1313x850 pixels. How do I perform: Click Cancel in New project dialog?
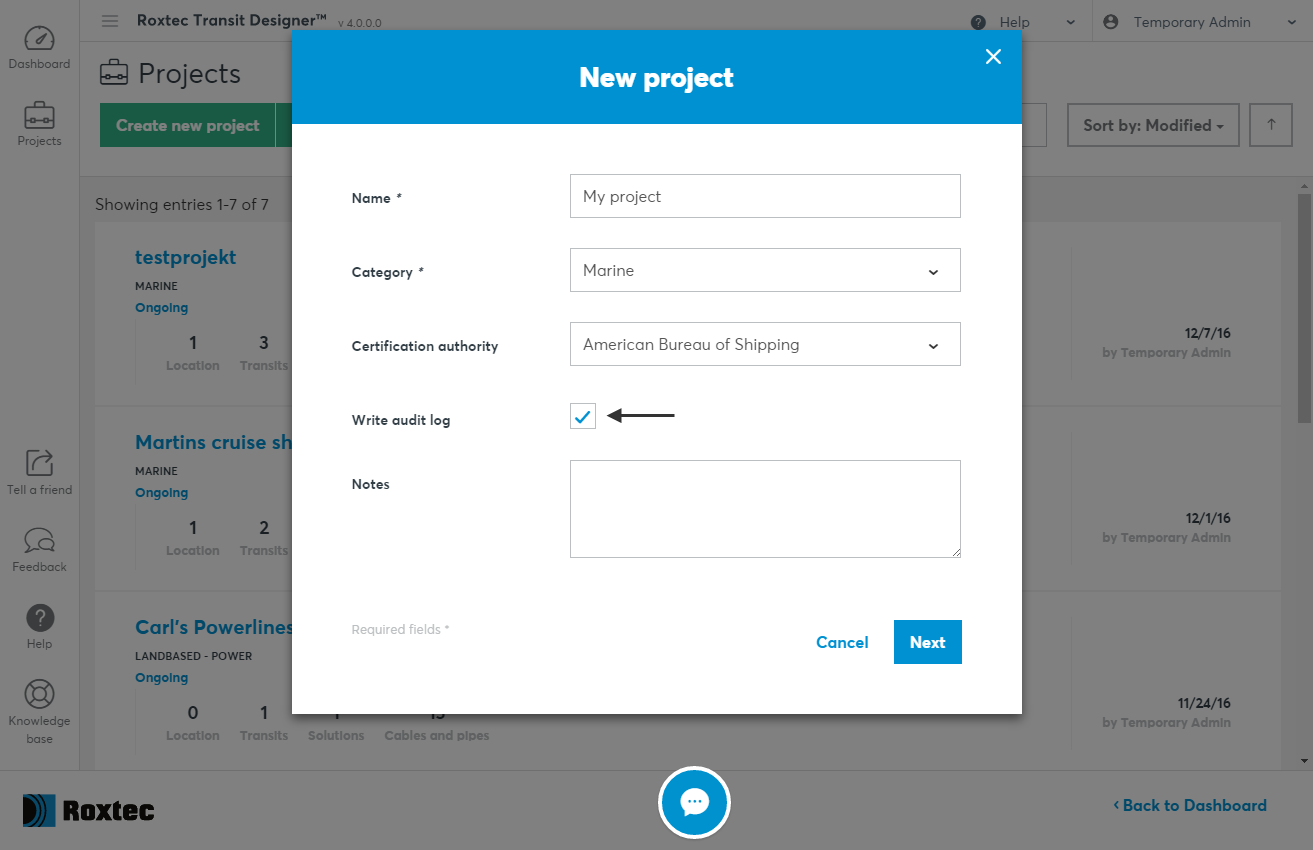click(842, 642)
